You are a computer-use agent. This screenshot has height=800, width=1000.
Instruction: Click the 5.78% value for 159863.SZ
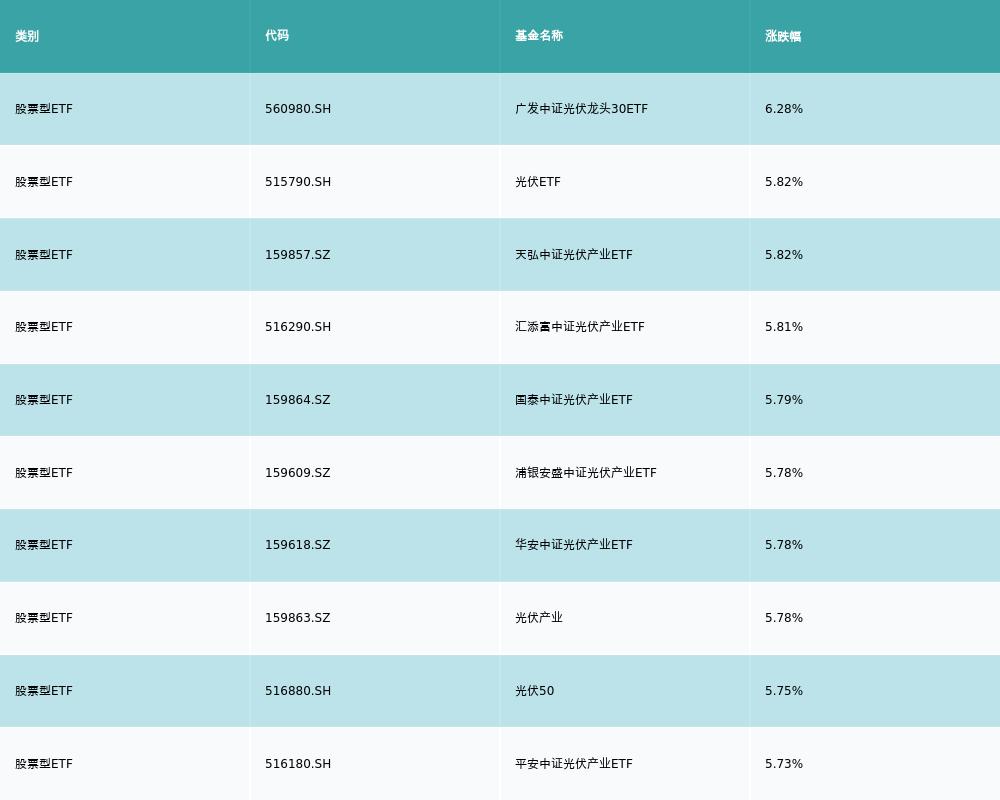[784, 618]
